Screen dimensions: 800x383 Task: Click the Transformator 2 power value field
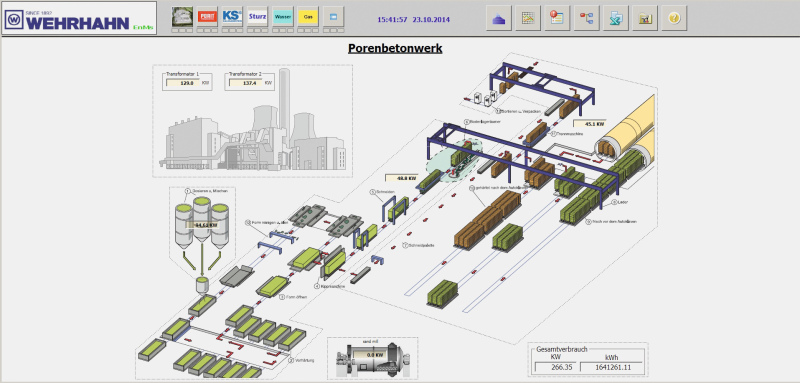(x=245, y=83)
